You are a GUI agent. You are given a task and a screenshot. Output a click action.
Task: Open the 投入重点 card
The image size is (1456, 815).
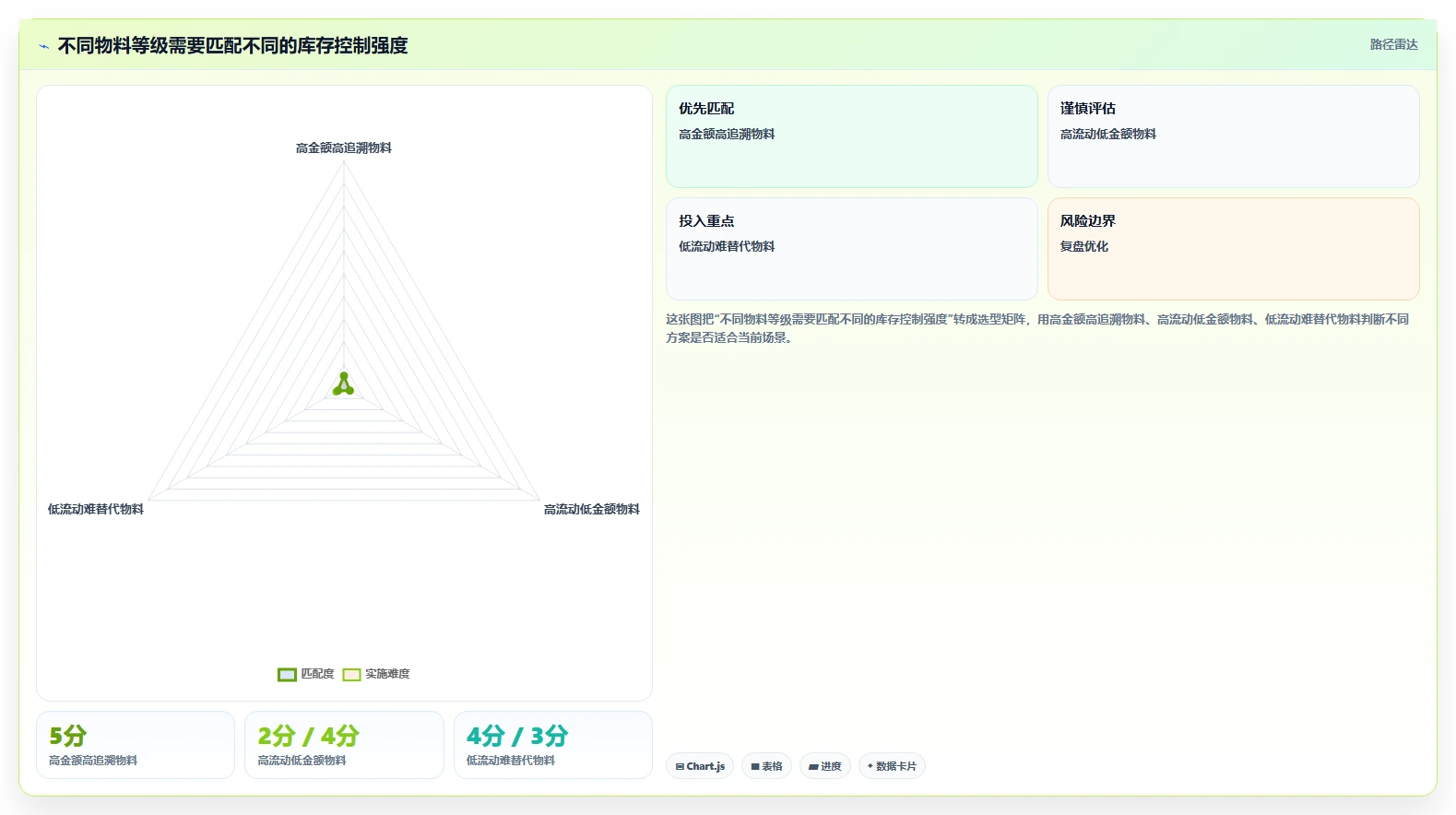pos(852,249)
